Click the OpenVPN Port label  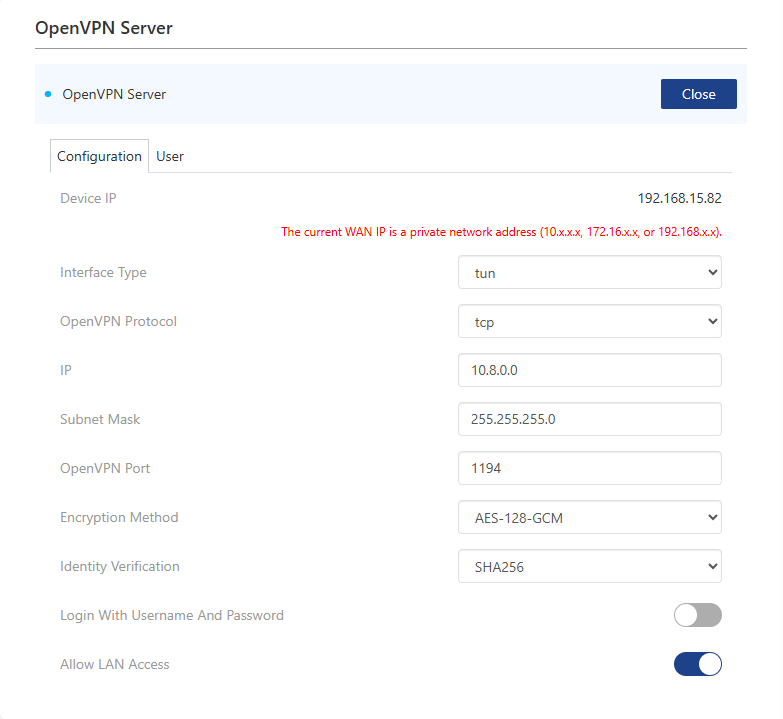(105, 468)
